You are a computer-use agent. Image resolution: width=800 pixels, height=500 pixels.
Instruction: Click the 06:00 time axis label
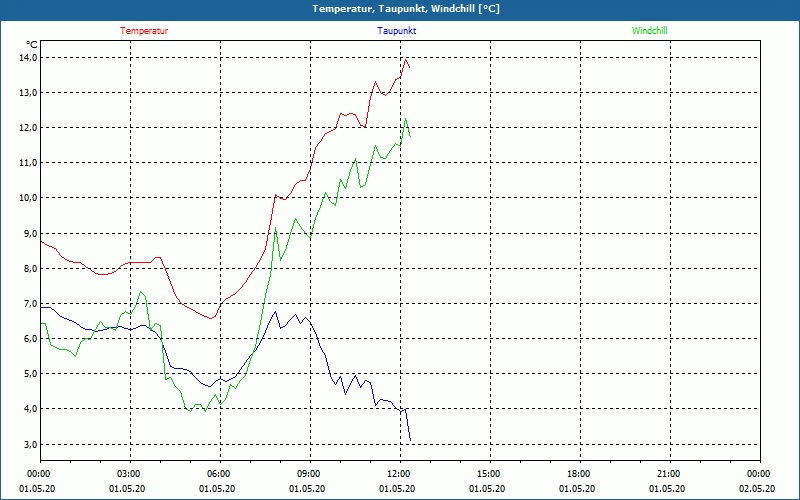[218, 474]
